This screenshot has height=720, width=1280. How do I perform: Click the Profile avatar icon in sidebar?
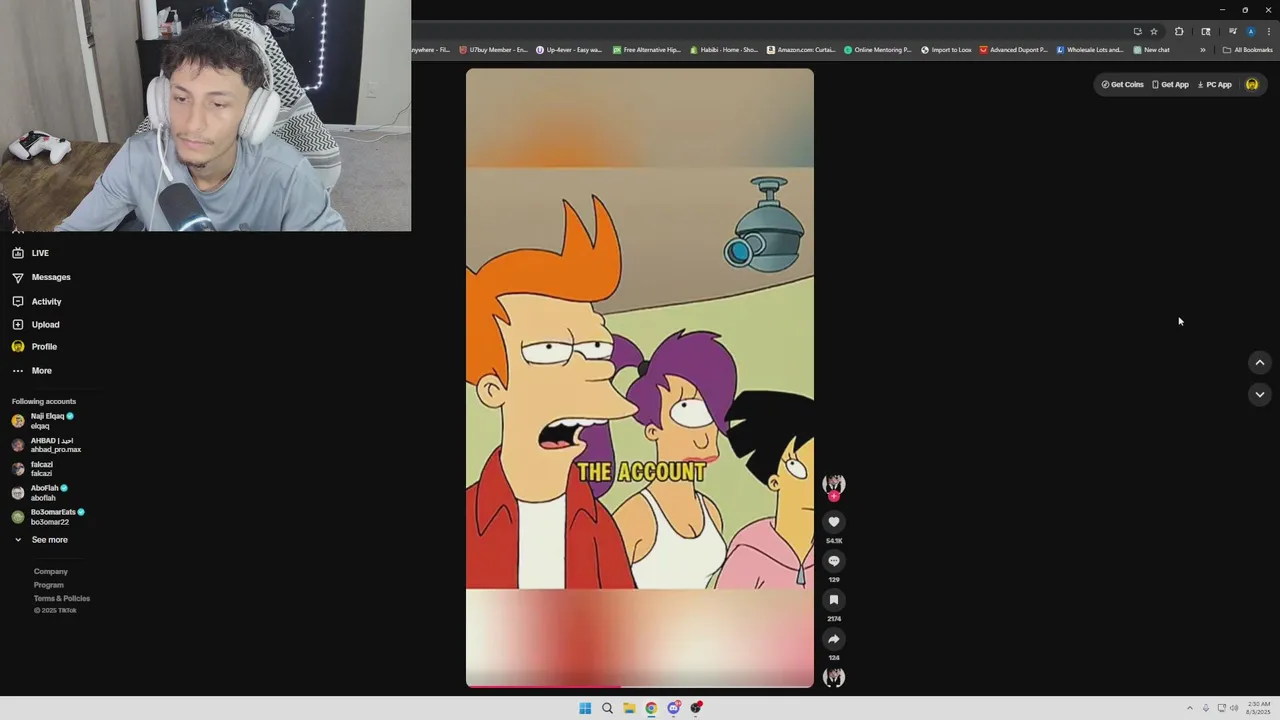point(17,346)
